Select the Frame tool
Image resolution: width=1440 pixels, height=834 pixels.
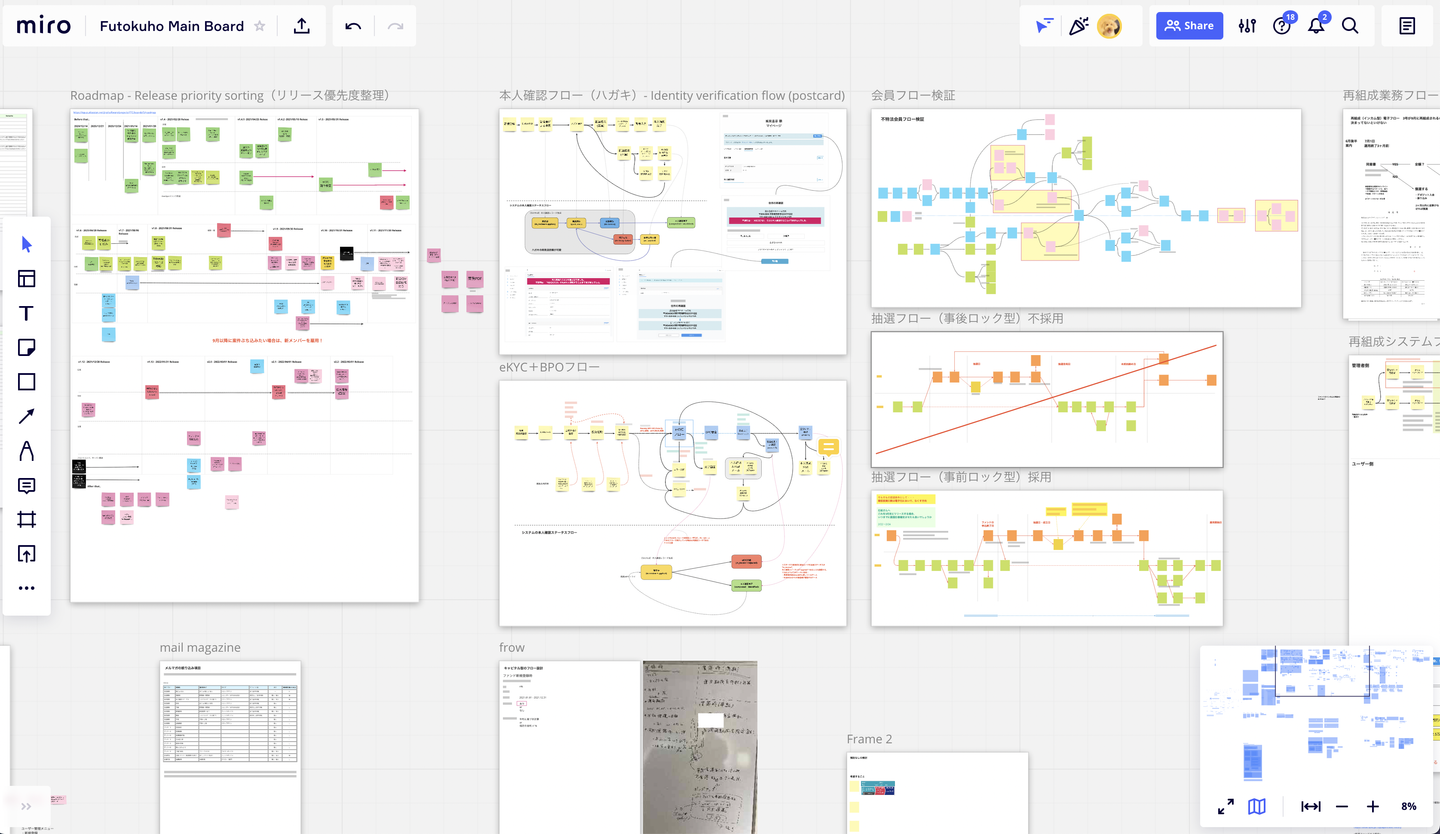tap(27, 520)
